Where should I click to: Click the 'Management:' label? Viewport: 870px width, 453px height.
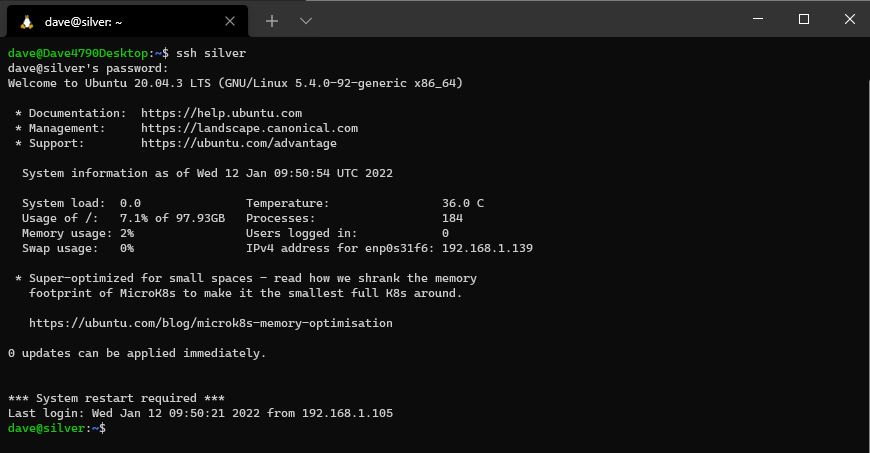(67, 128)
